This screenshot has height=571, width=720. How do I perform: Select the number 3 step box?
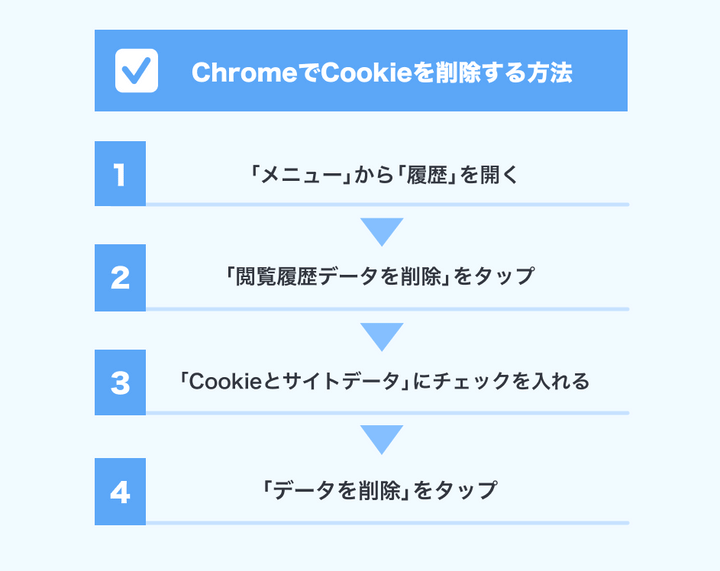(120, 382)
